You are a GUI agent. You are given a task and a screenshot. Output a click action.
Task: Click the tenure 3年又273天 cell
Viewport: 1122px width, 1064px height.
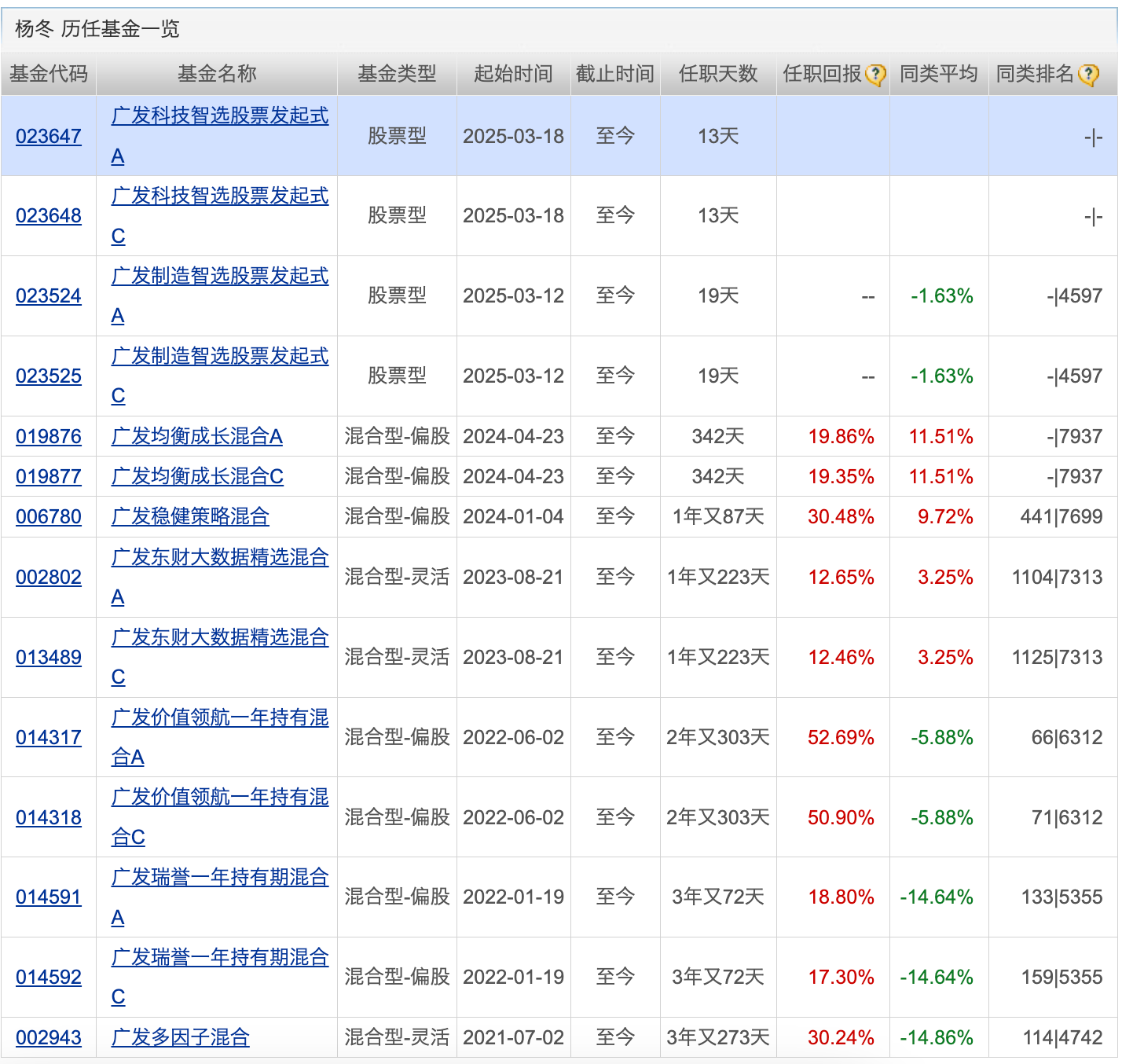tap(718, 1037)
